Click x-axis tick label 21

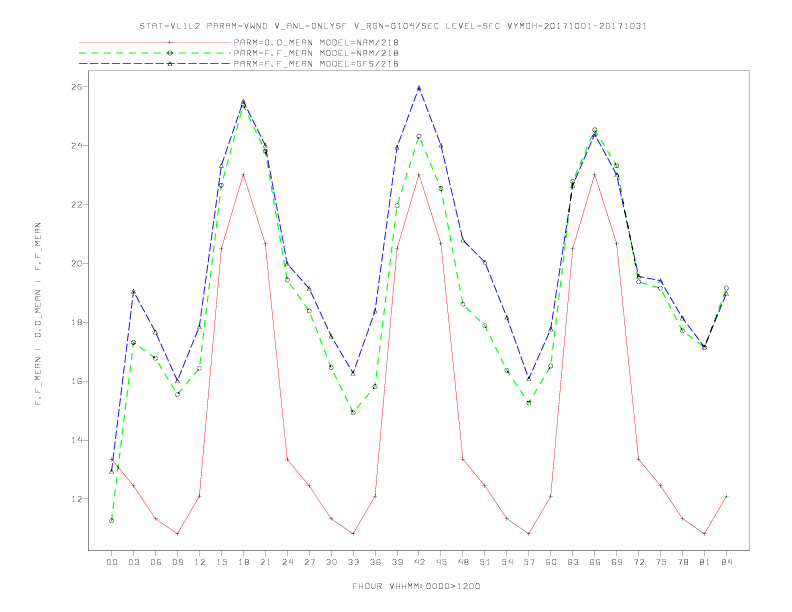coord(265,562)
